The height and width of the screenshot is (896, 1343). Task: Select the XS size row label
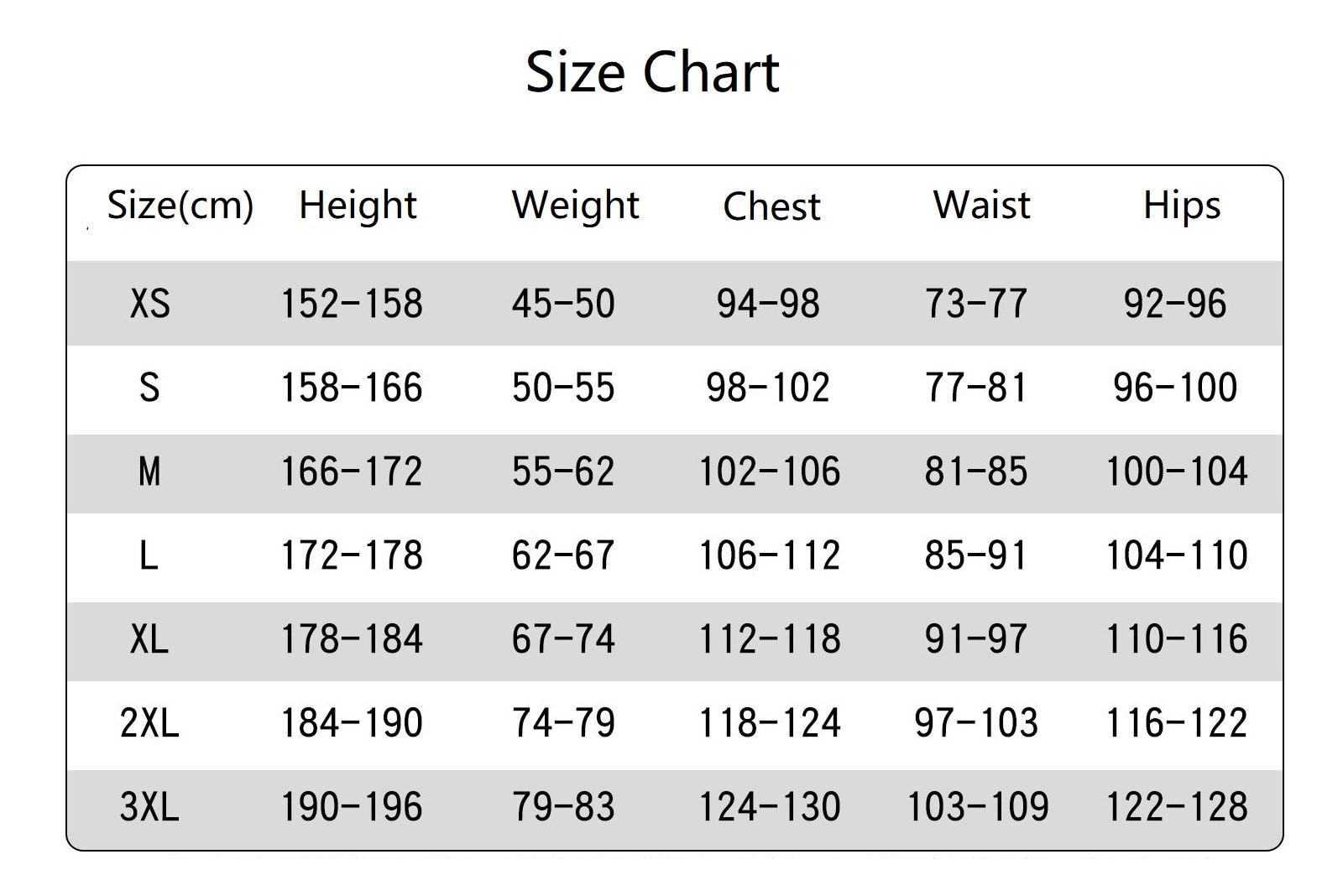150,304
